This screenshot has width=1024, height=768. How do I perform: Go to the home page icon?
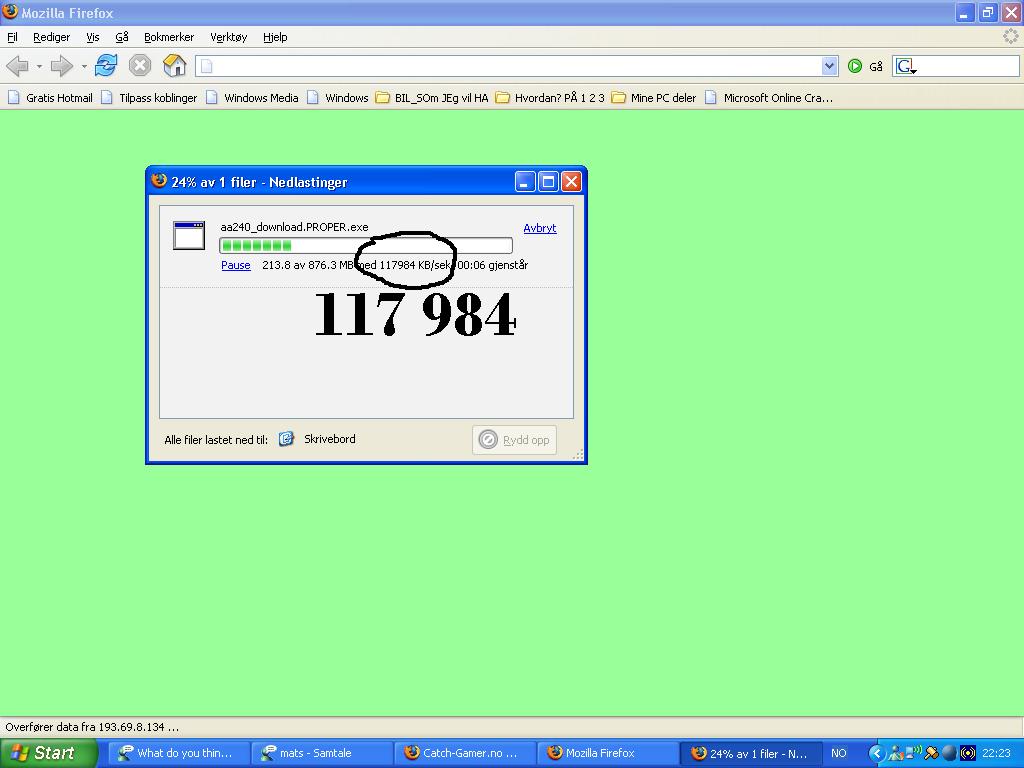174,66
